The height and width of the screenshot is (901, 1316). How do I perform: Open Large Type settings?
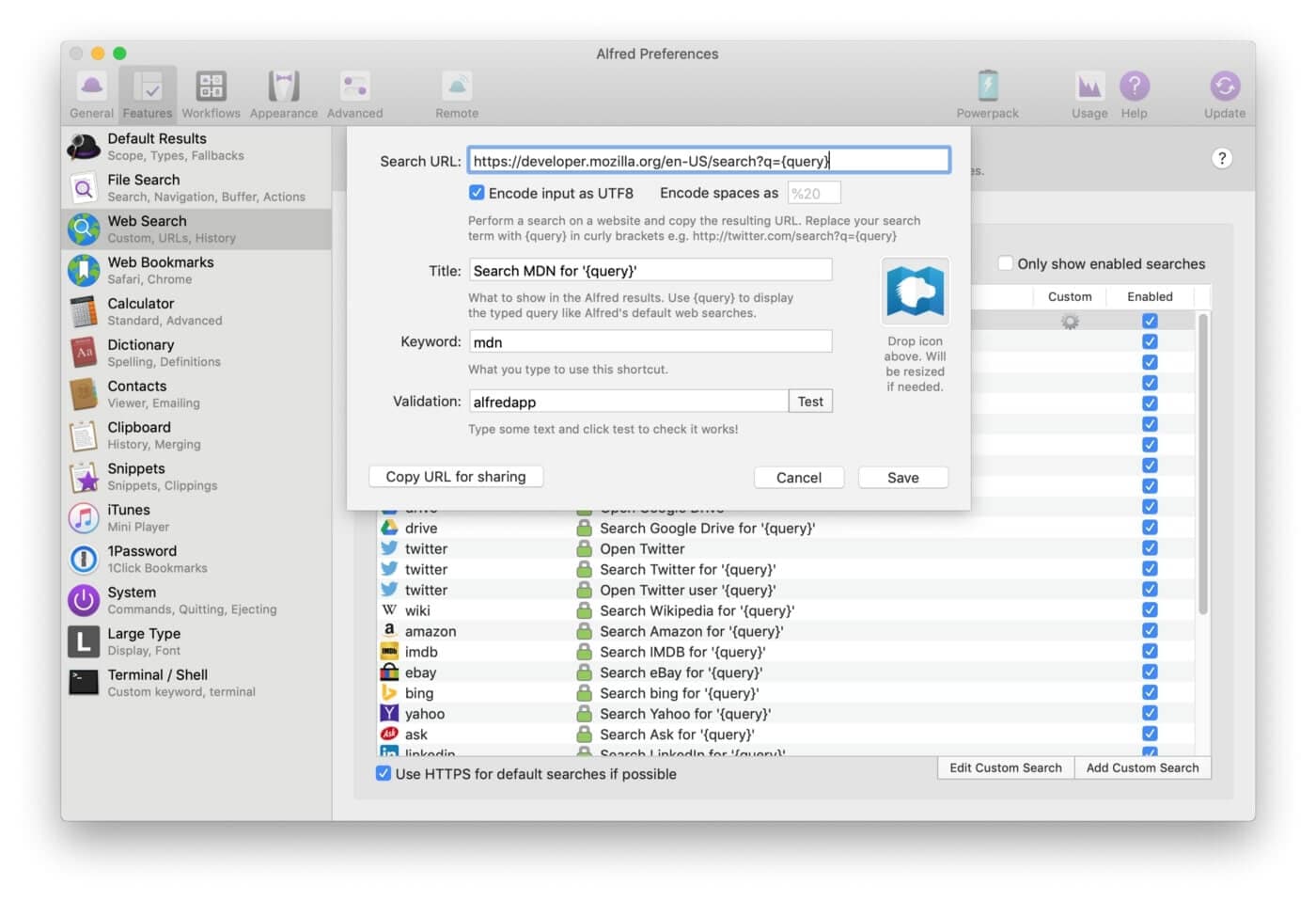pos(196,643)
